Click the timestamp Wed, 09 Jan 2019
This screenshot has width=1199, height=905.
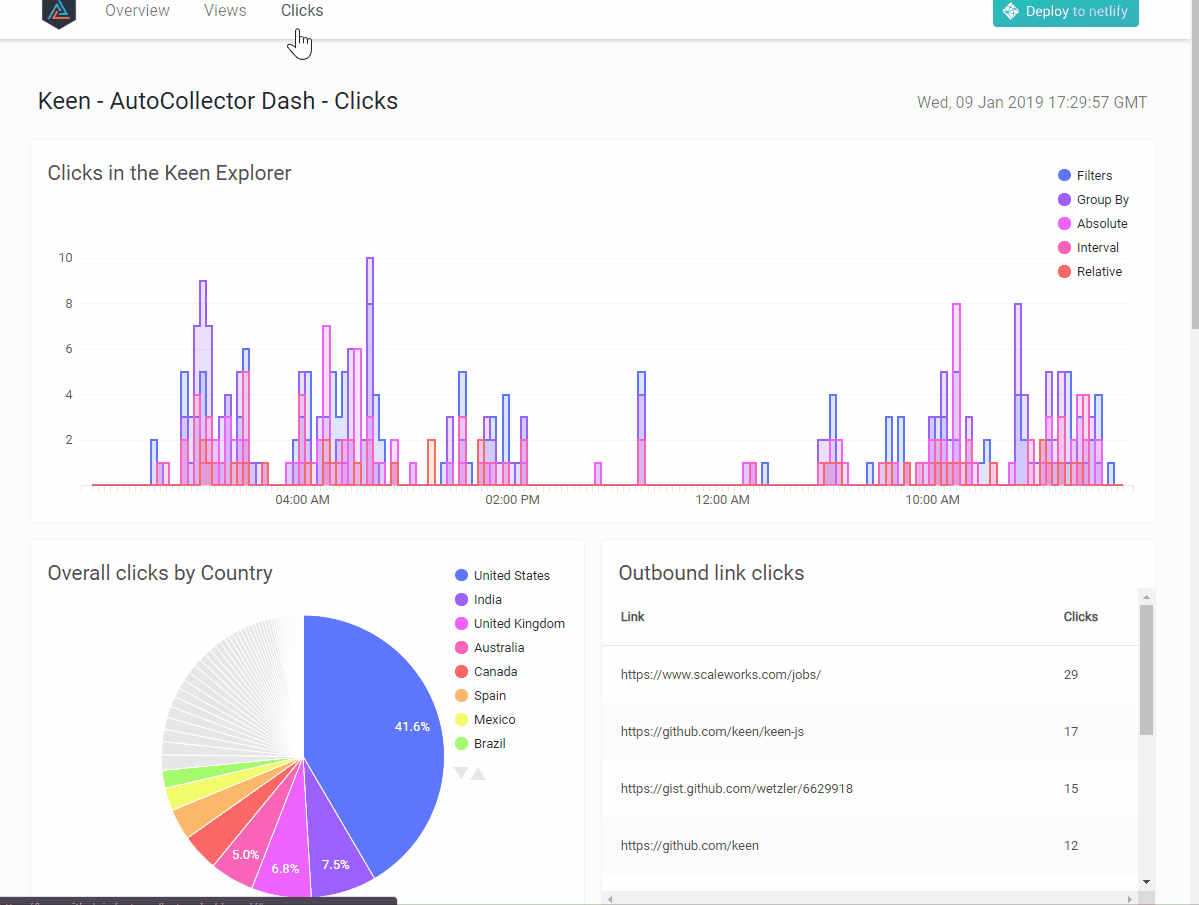[x=1032, y=102]
